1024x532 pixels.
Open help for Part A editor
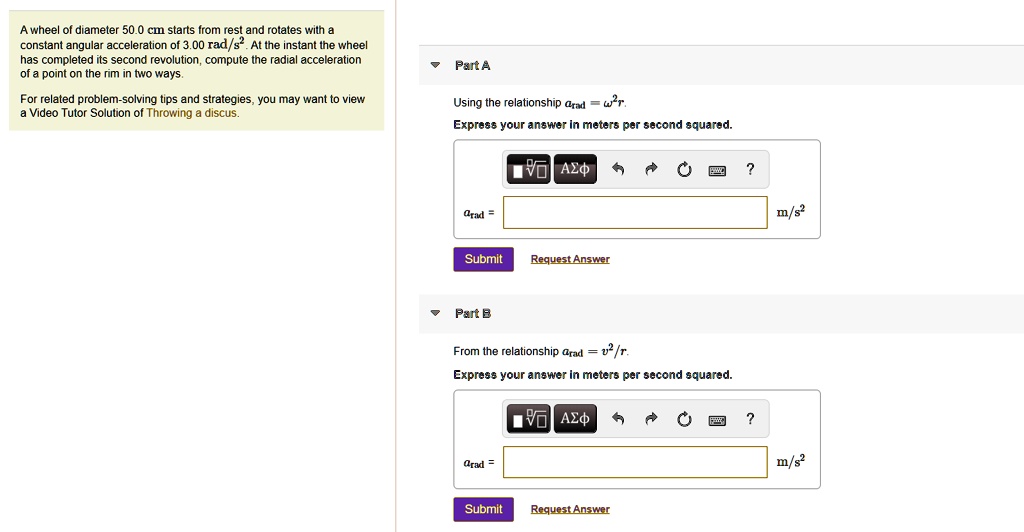(750, 170)
